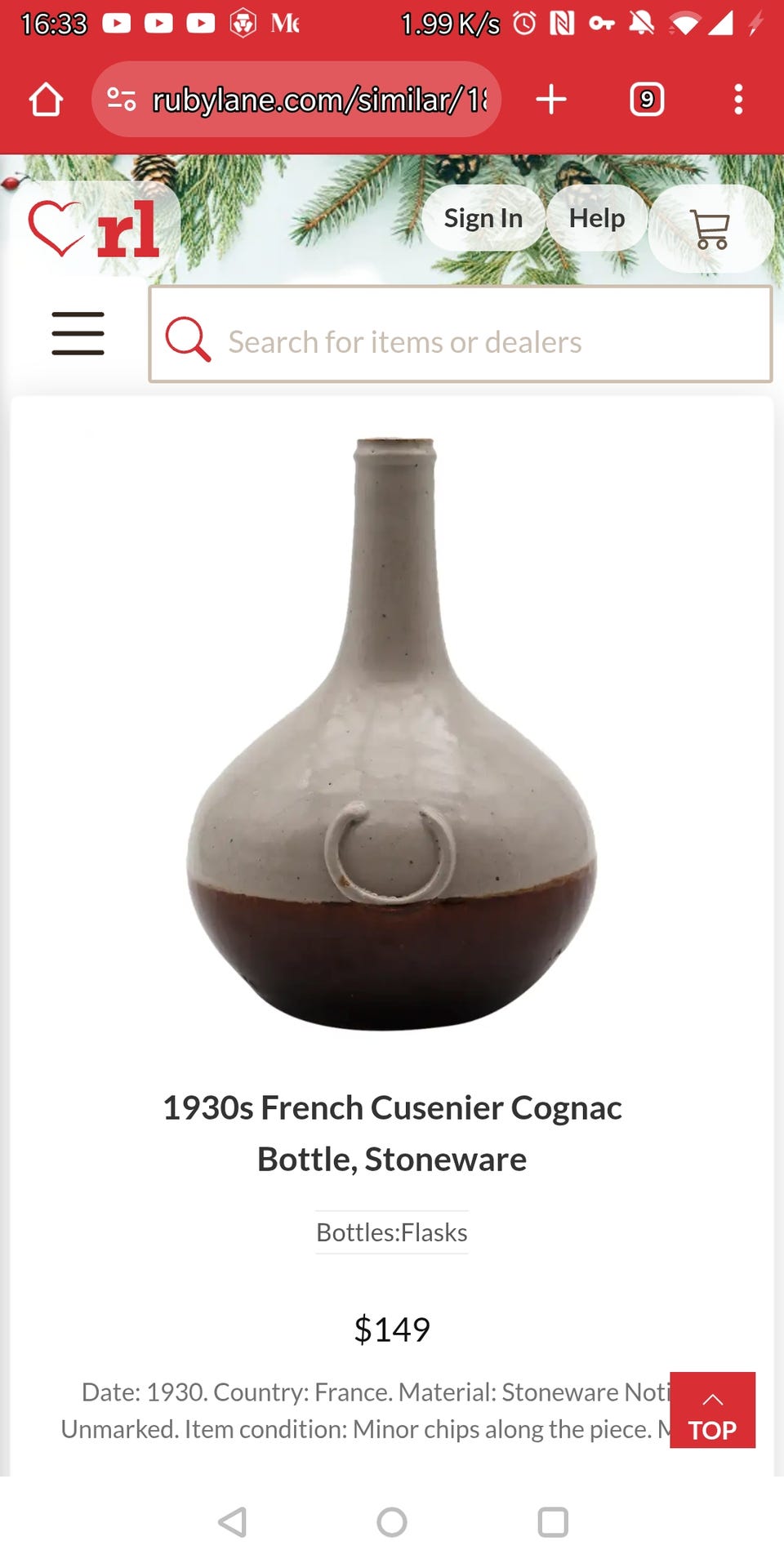Open Android recent apps square button
Image resolution: width=784 pixels, height=1568 pixels.
553,1522
